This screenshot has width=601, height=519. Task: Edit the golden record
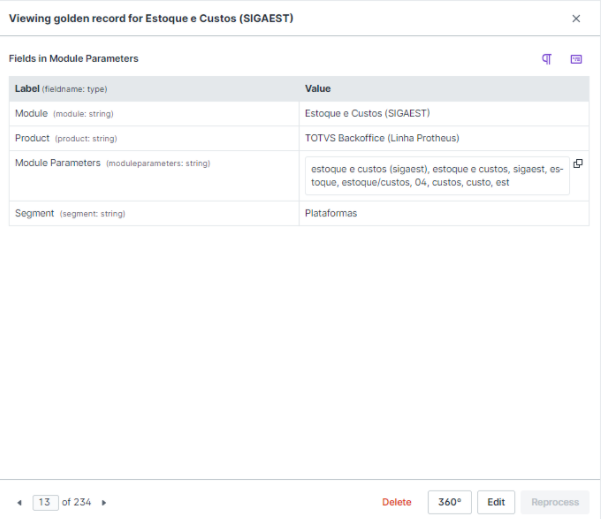496,502
